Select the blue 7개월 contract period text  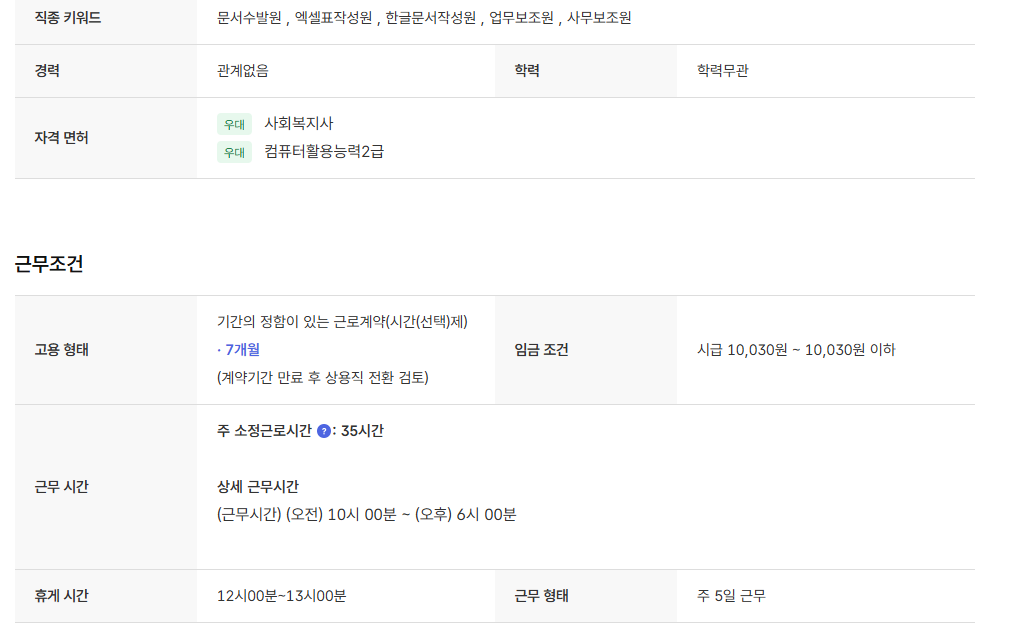[x=241, y=349]
